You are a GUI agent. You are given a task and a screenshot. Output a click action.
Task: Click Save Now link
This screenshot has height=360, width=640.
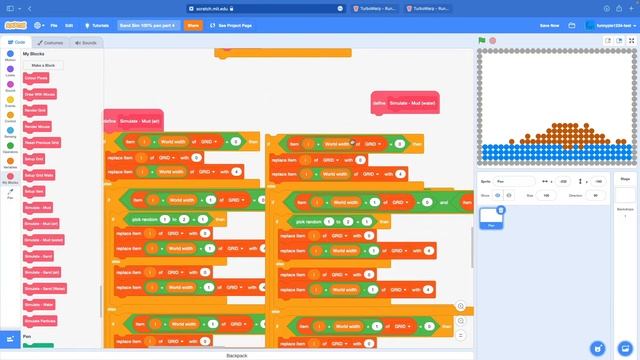pyautogui.click(x=549, y=25)
